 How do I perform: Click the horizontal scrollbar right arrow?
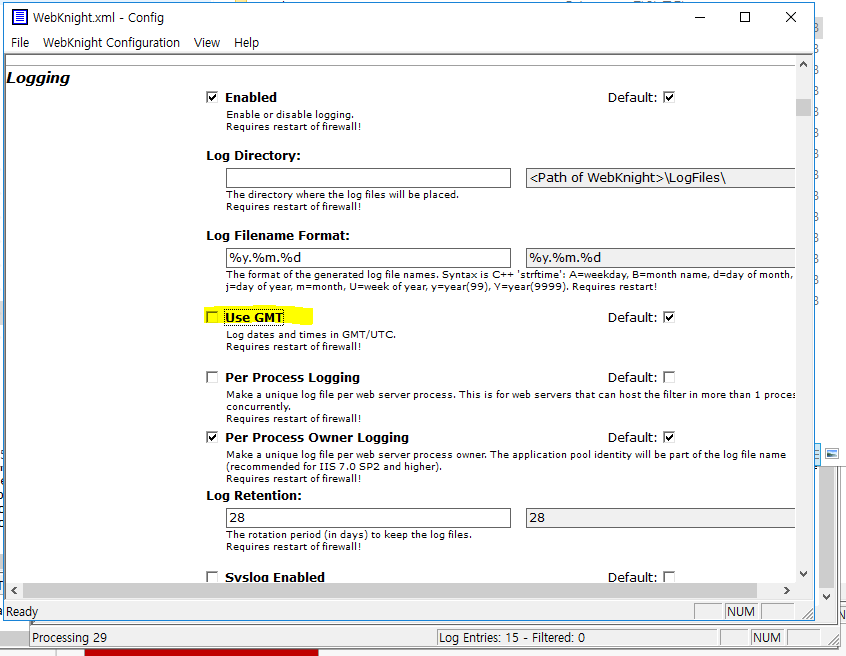pyautogui.click(x=787, y=590)
